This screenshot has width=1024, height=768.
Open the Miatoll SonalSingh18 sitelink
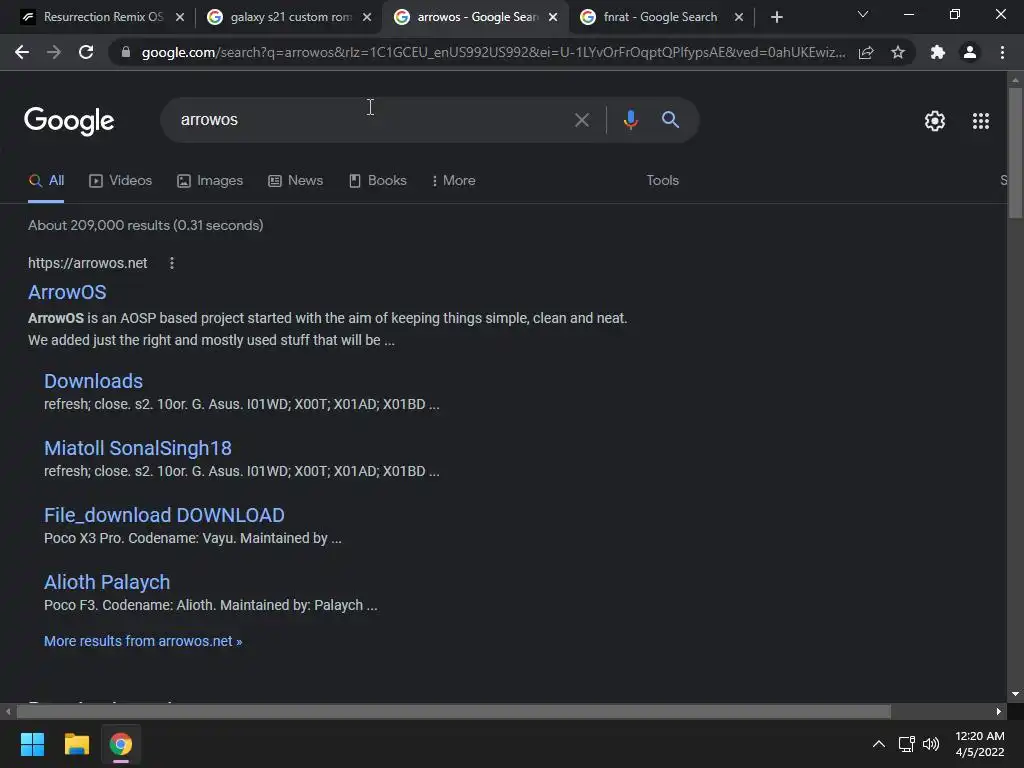(138, 448)
